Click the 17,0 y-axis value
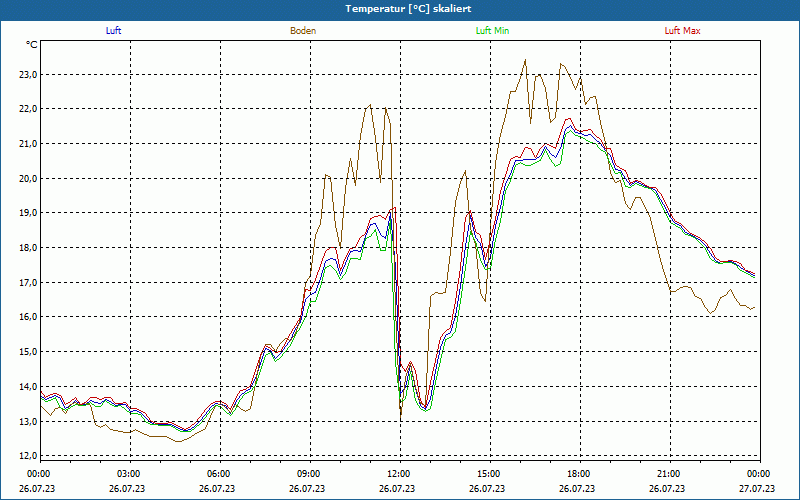 tap(29, 283)
